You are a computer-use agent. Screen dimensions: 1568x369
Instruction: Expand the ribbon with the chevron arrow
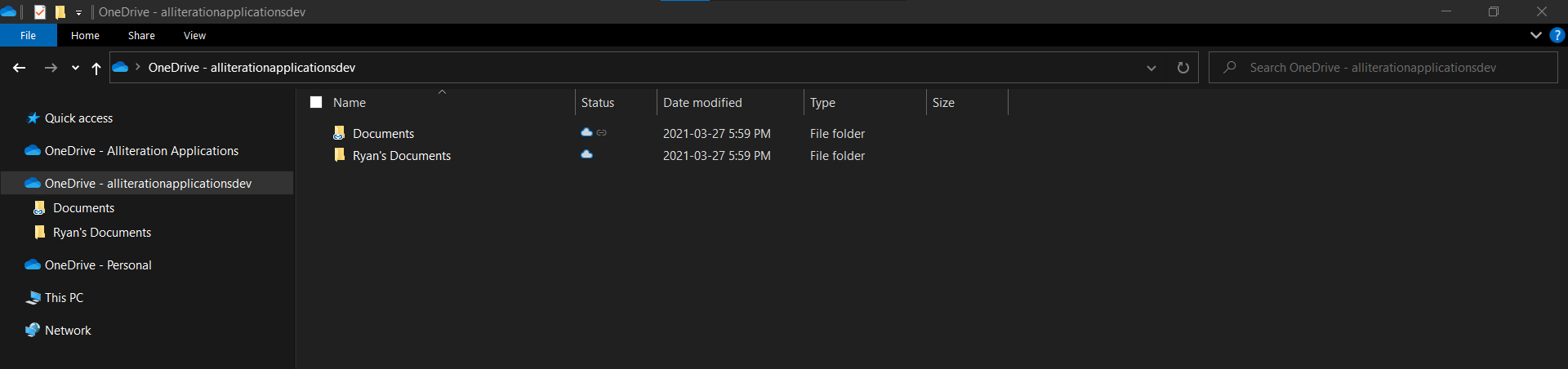[x=1535, y=35]
